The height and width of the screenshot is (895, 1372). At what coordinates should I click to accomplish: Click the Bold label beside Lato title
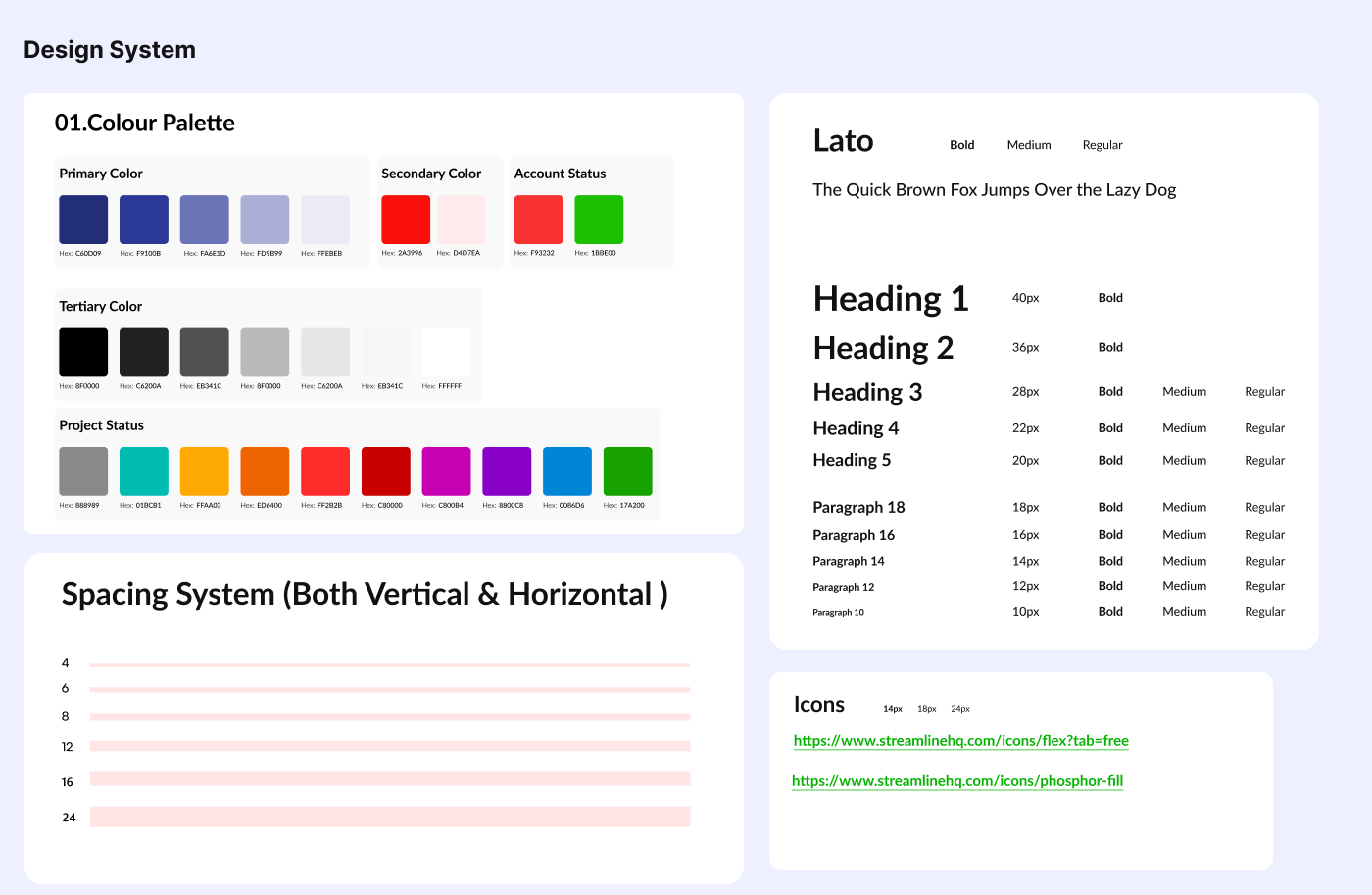click(961, 145)
